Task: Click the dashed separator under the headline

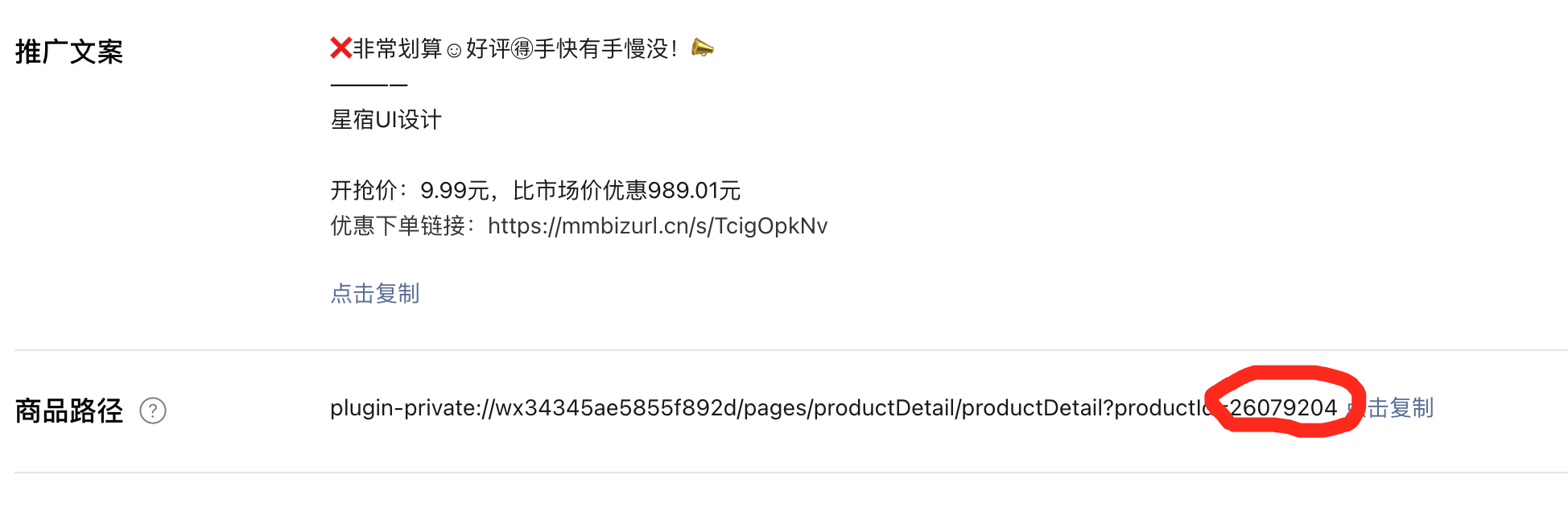Action: [x=369, y=85]
